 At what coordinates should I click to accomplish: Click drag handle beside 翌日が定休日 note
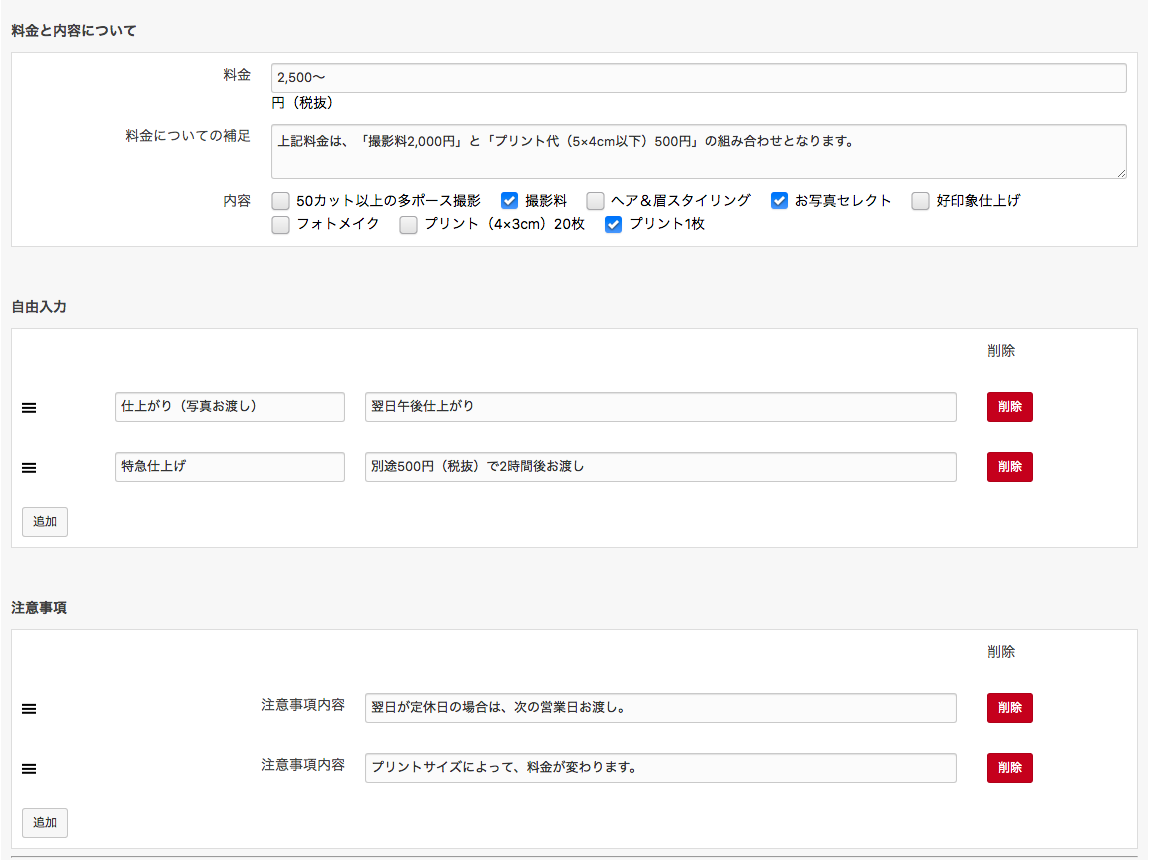click(29, 709)
